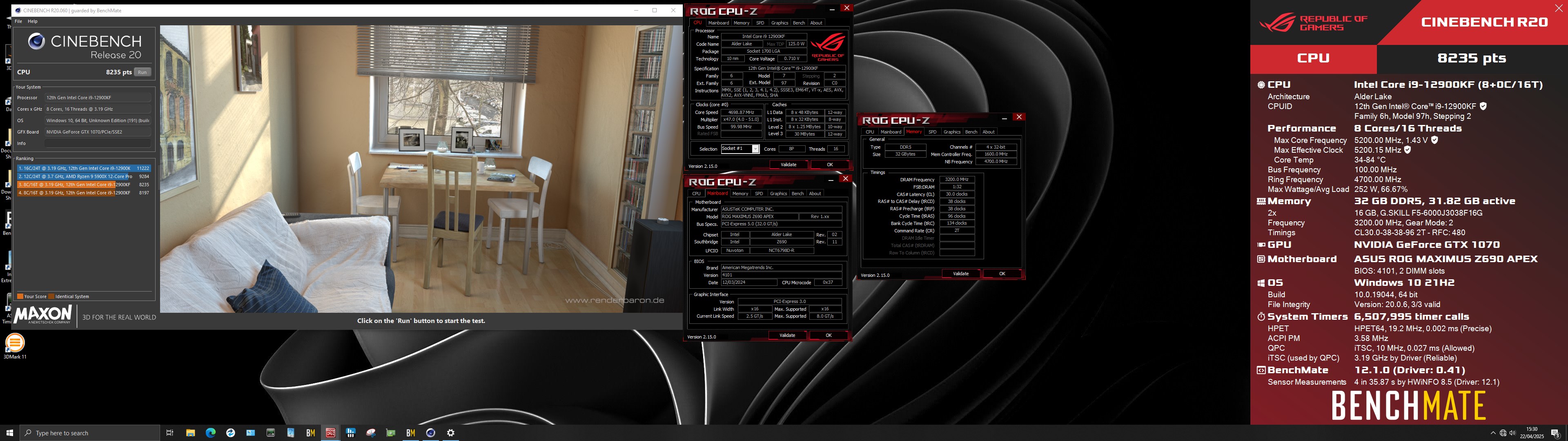Click the Run button in Cinebench

(x=142, y=72)
